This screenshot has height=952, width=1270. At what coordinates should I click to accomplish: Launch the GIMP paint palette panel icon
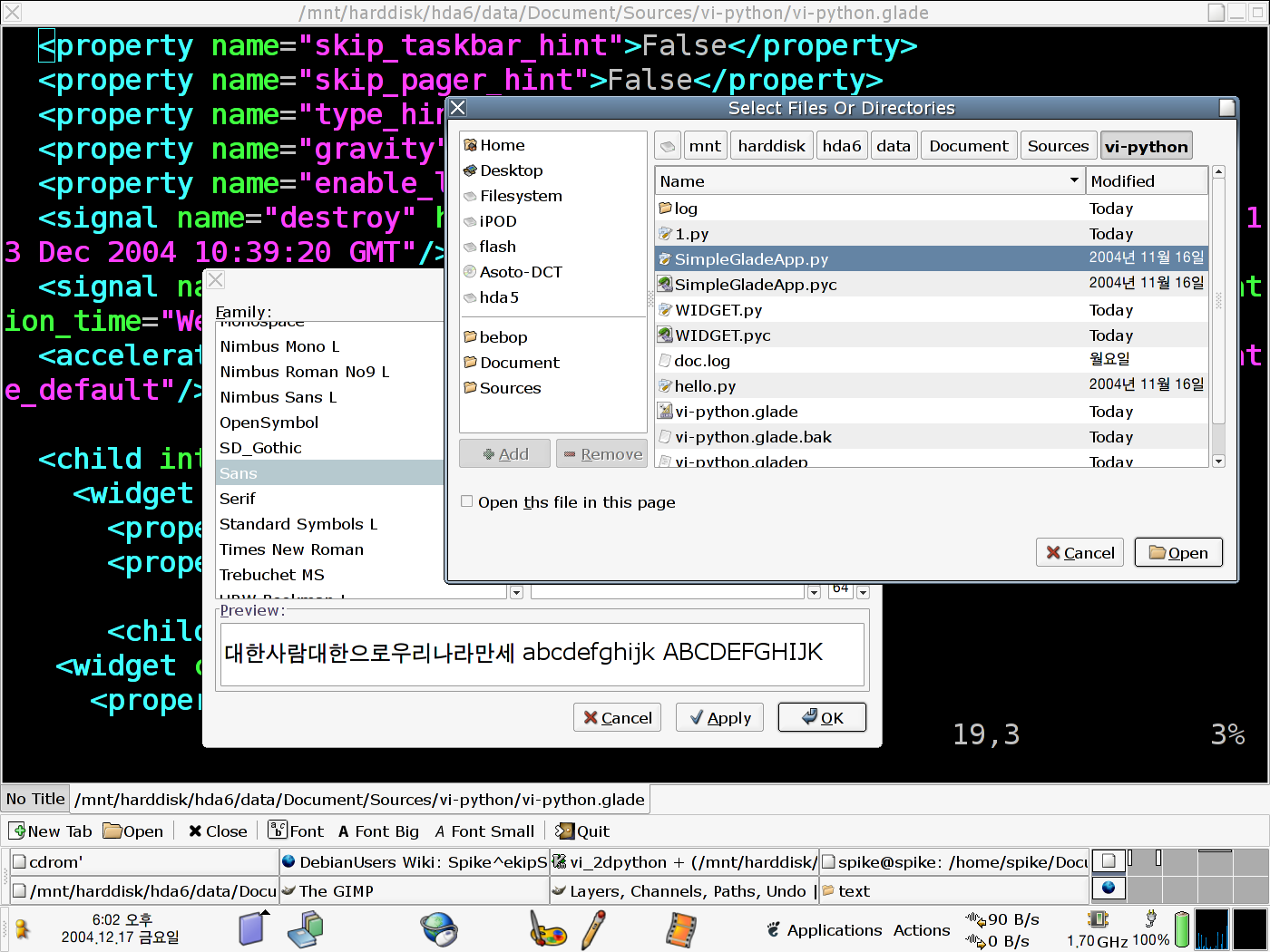pyautogui.click(x=548, y=930)
